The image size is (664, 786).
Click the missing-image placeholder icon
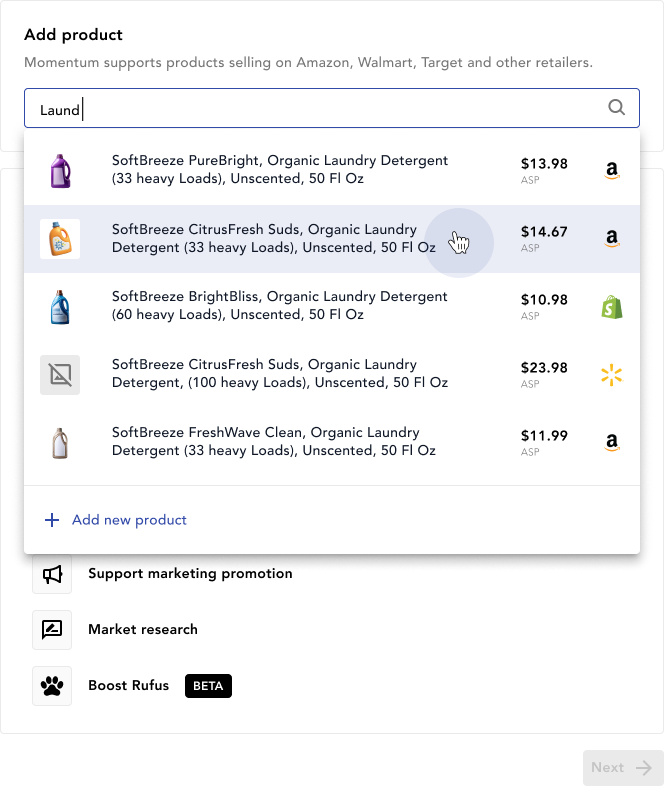tap(60, 375)
